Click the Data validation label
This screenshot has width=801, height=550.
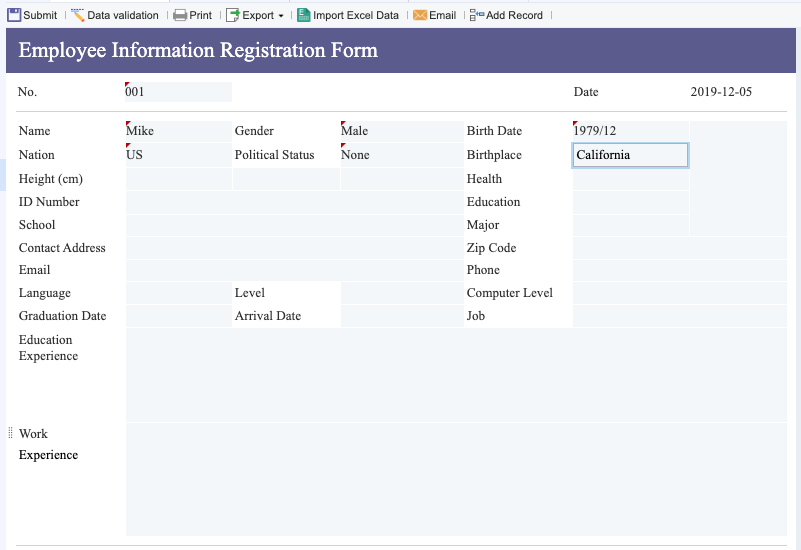[x=123, y=15]
